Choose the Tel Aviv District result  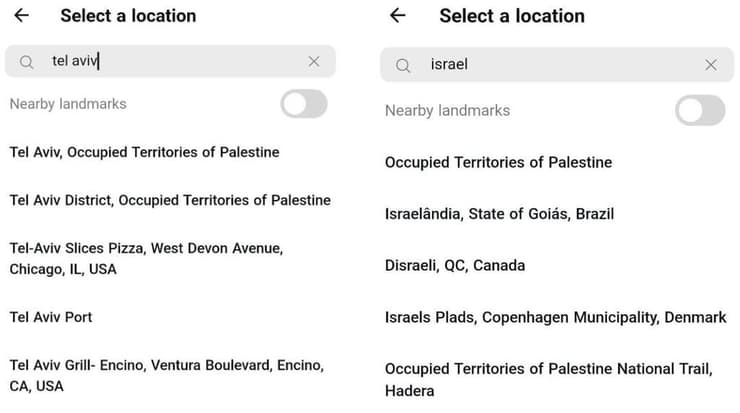tap(169, 200)
